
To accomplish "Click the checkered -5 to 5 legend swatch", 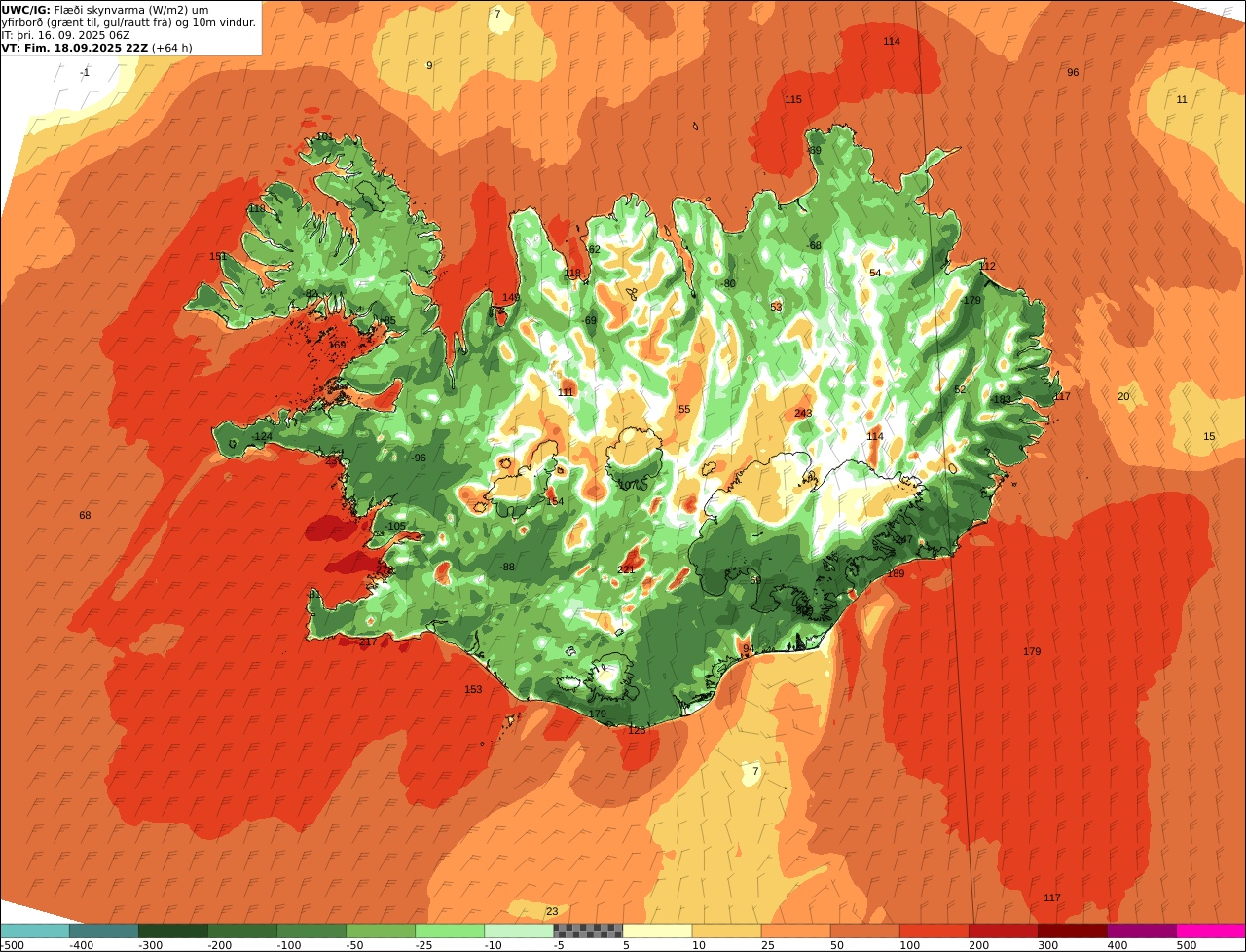I will 587,931.
